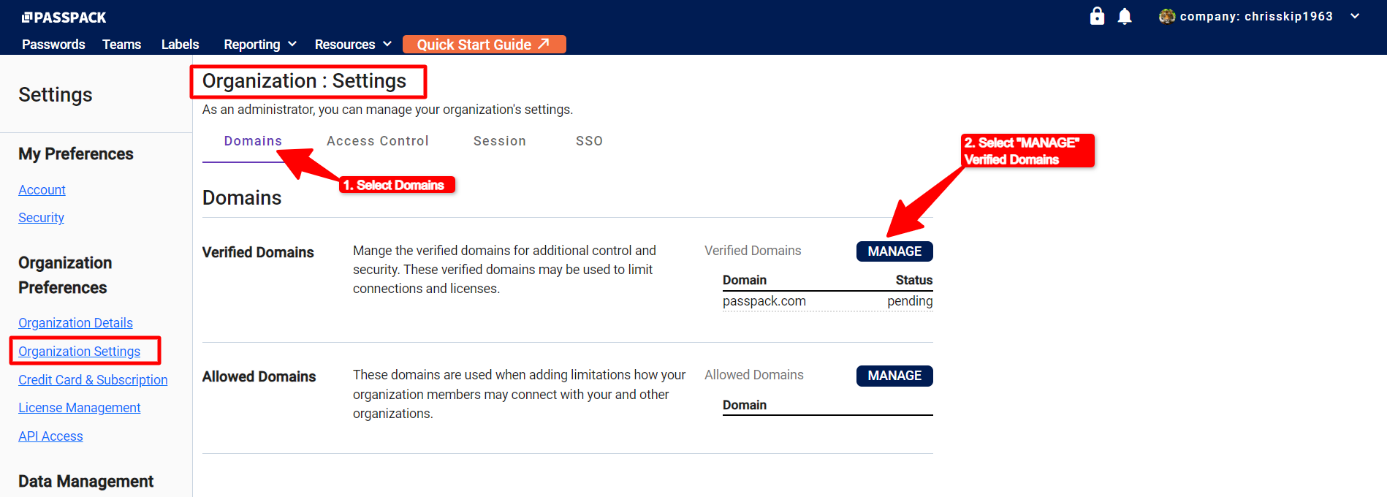This screenshot has height=497, width=1387.
Task: Click the My Preferences sidebar heading
Action: click(76, 154)
